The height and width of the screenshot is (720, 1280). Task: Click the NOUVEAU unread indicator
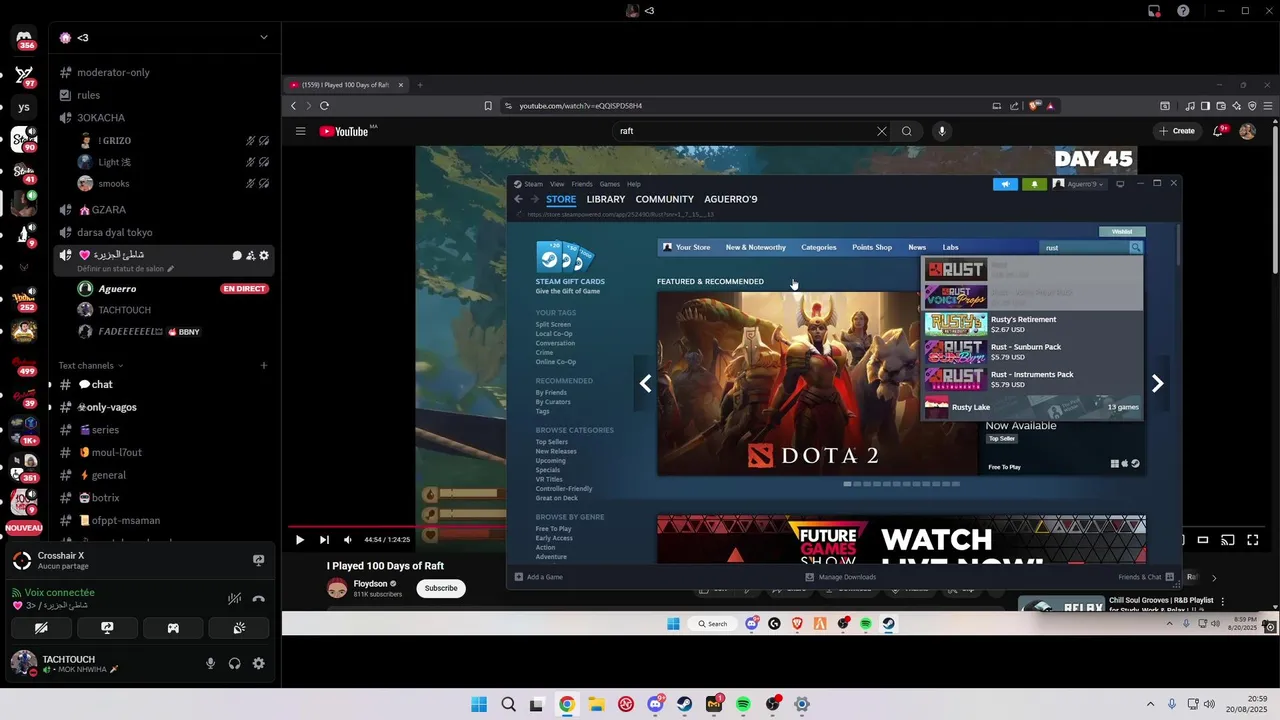24,527
